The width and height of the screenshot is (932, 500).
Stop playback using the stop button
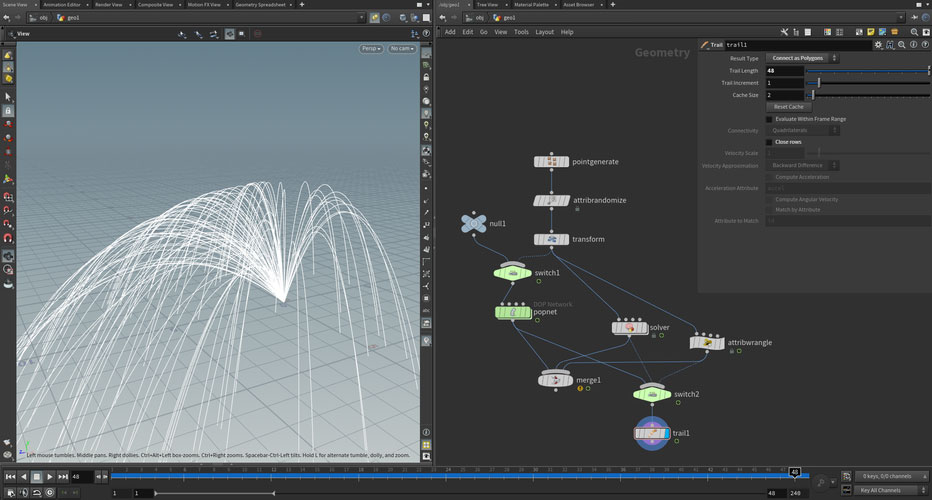(x=36, y=477)
